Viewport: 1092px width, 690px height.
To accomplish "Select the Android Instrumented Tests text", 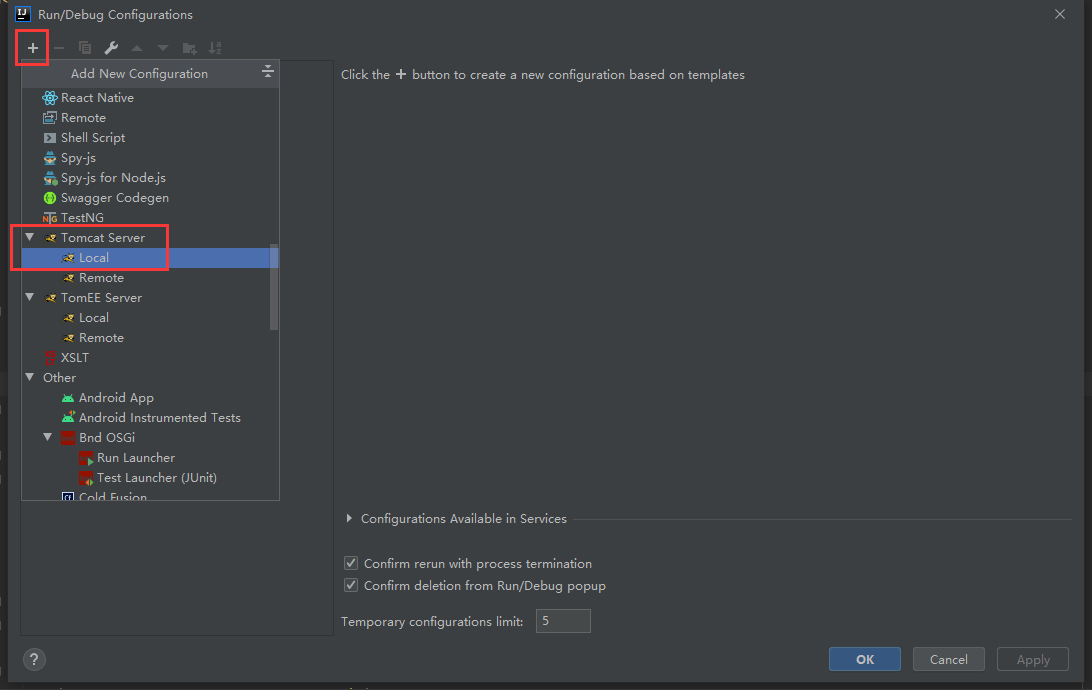I will coord(159,418).
